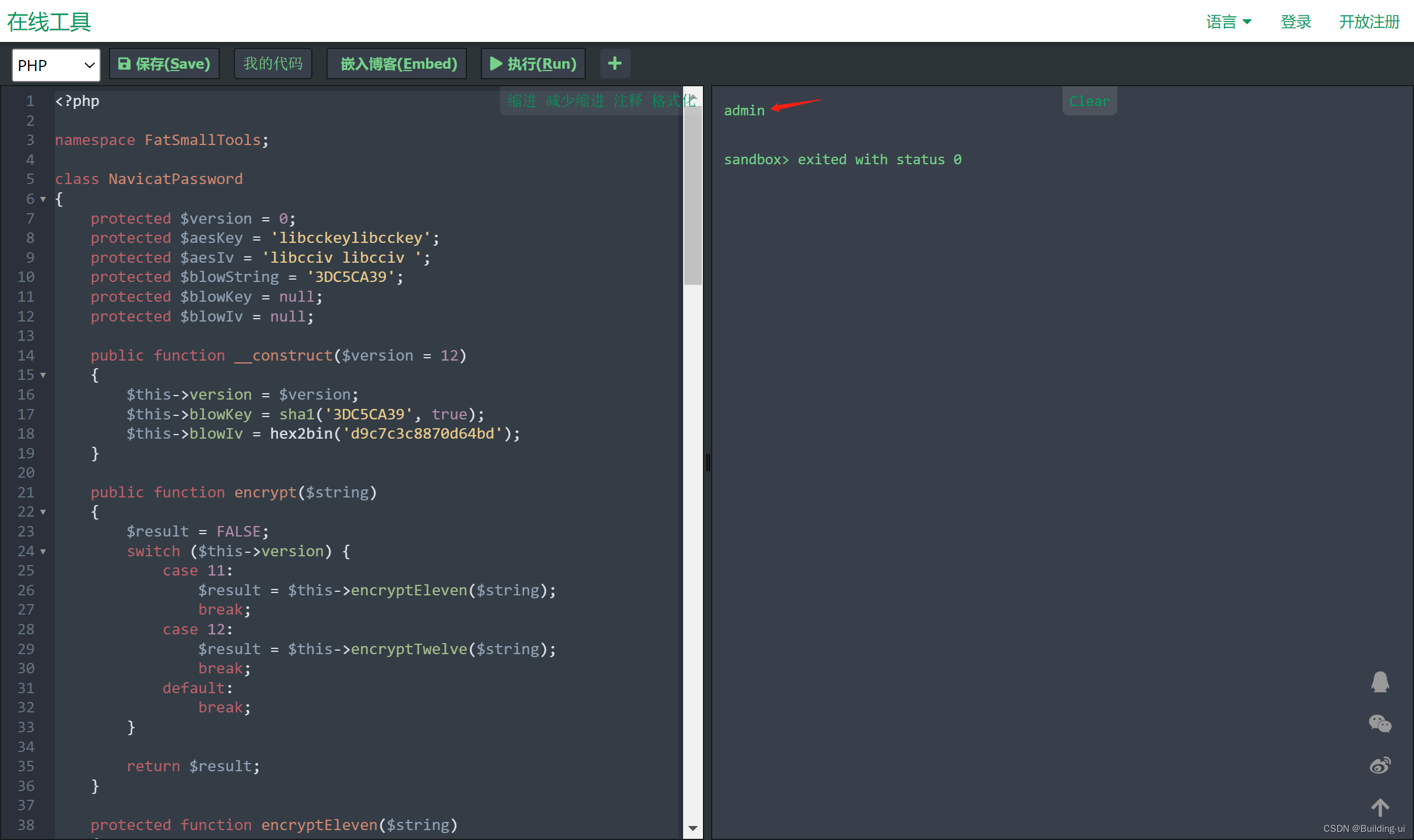Image resolution: width=1414 pixels, height=840 pixels.
Task: Click the 开放注册 register link
Action: click(1369, 22)
